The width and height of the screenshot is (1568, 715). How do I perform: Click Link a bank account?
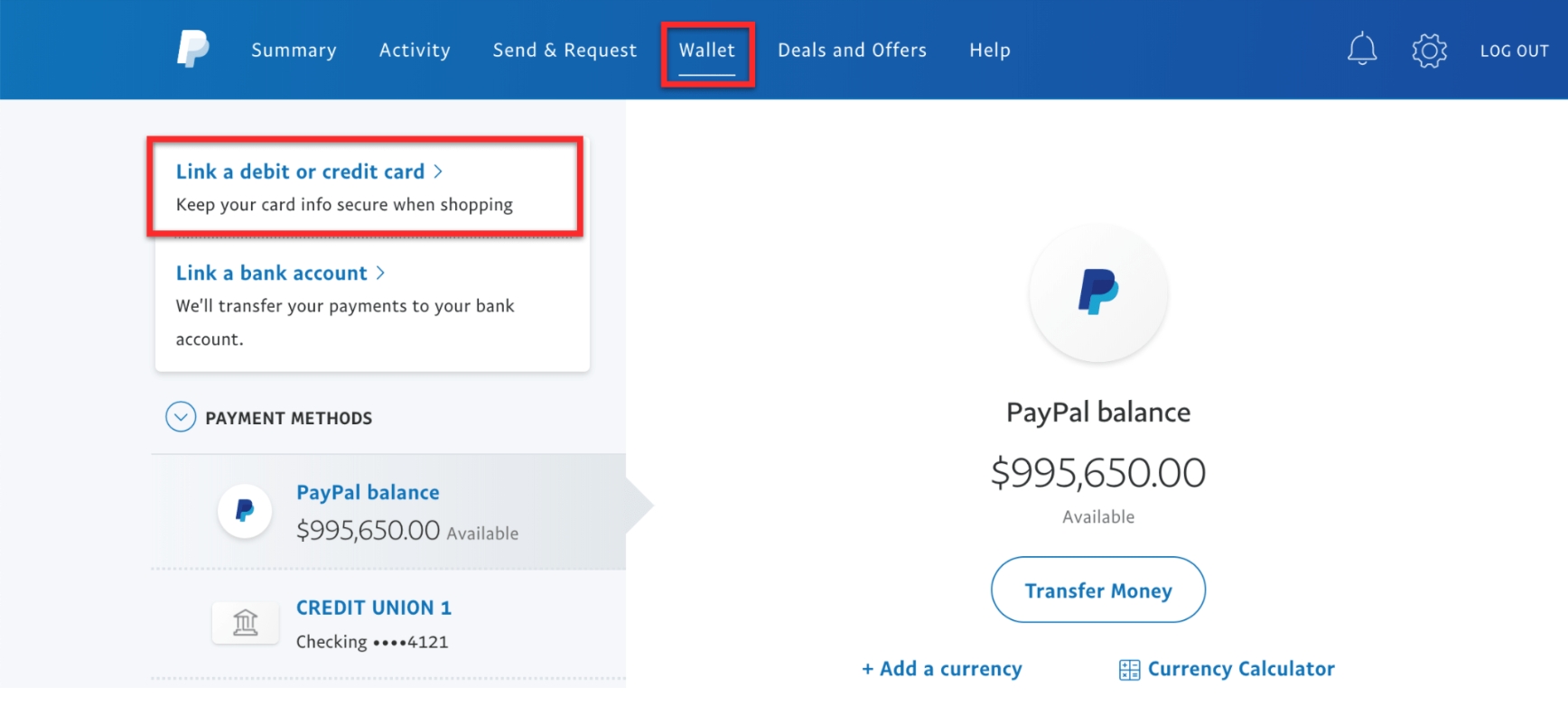coord(271,273)
